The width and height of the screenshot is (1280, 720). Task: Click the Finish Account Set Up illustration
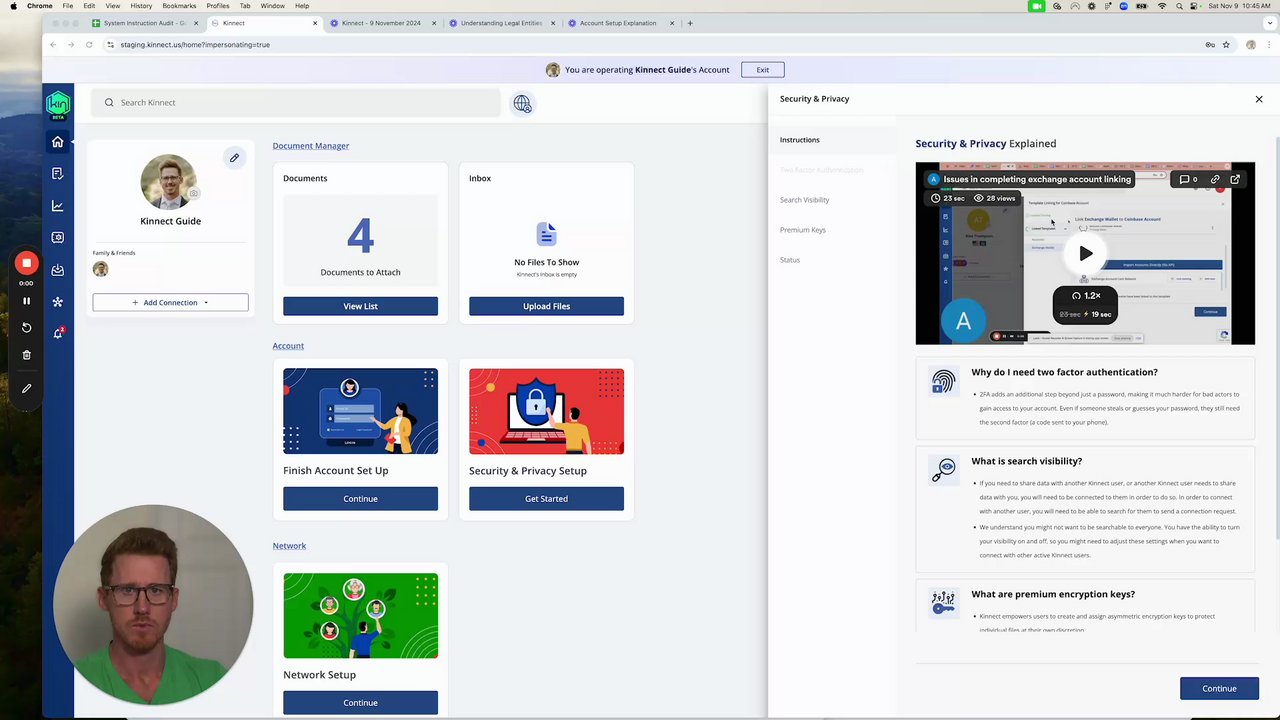[x=360, y=411]
